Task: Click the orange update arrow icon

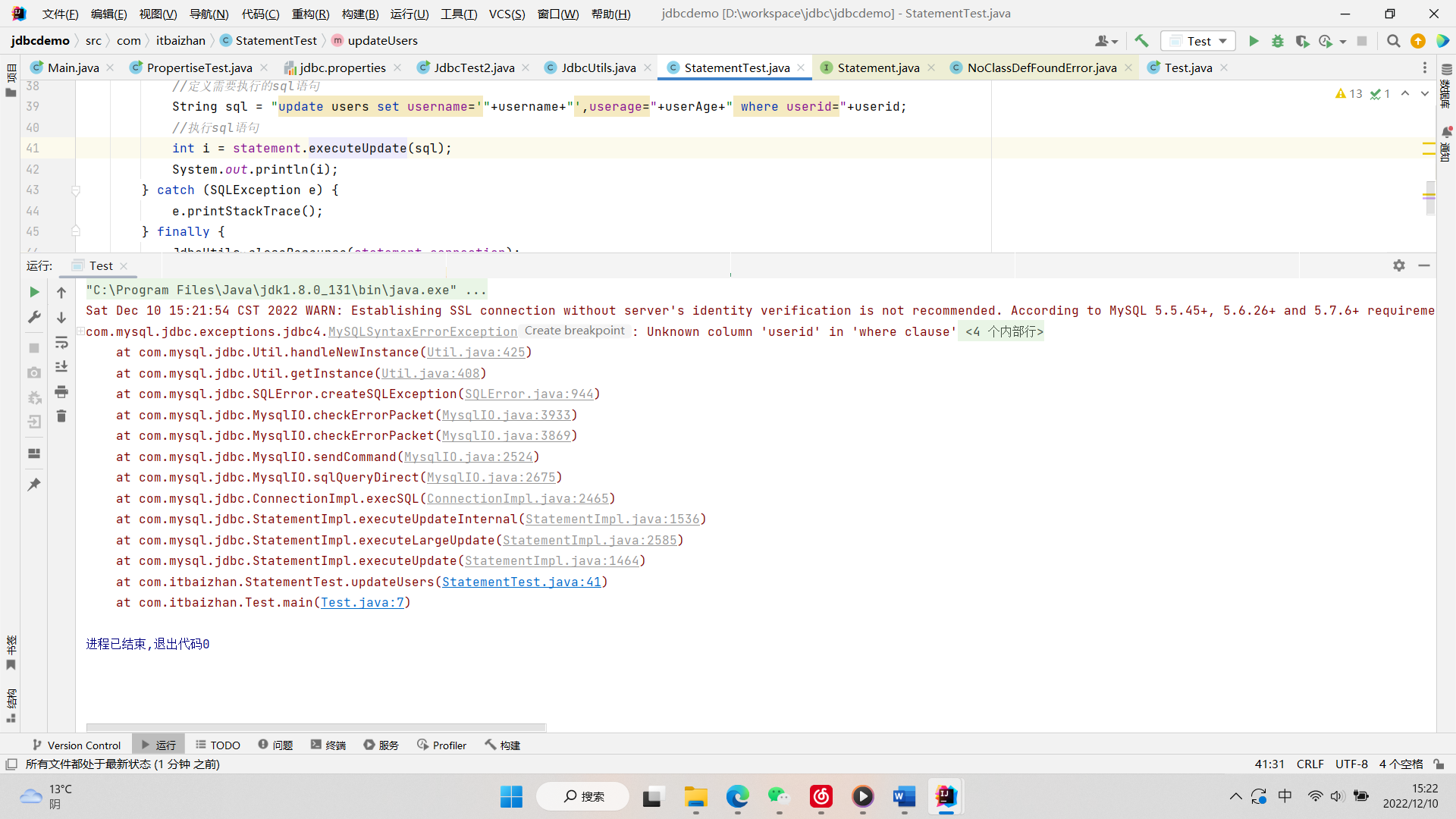Action: 1417,41
